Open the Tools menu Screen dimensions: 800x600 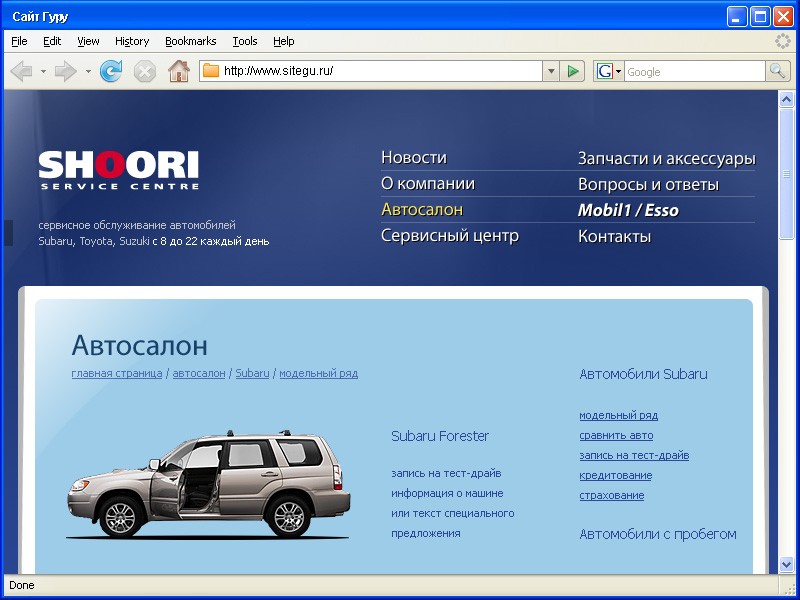245,41
